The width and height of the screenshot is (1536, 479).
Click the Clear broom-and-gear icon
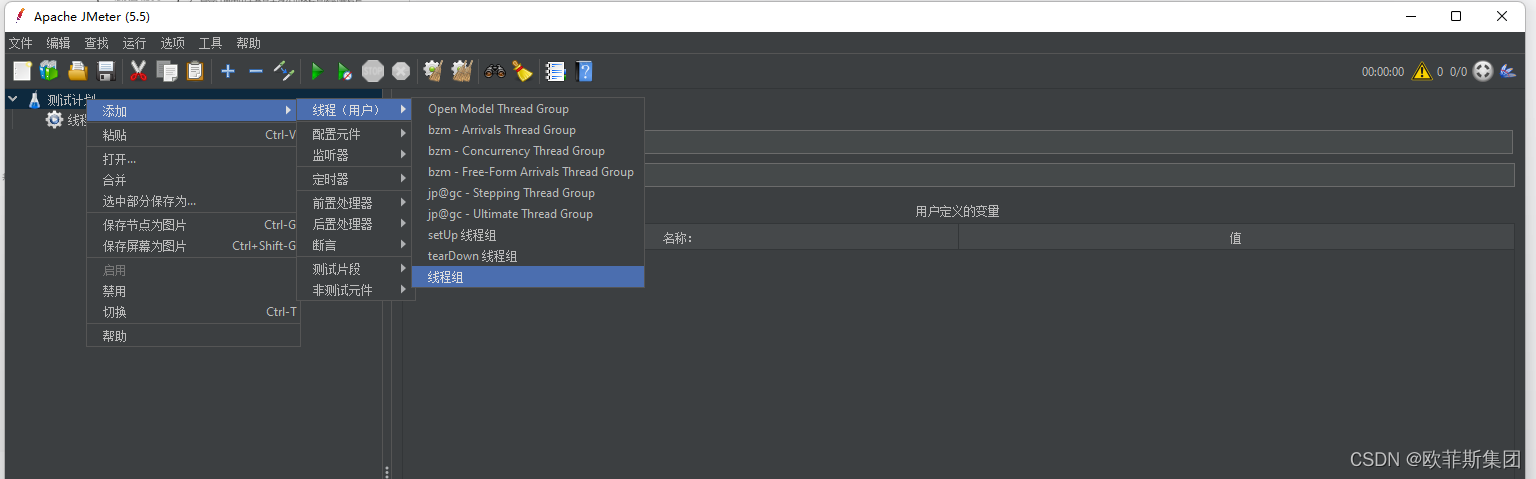click(433, 71)
